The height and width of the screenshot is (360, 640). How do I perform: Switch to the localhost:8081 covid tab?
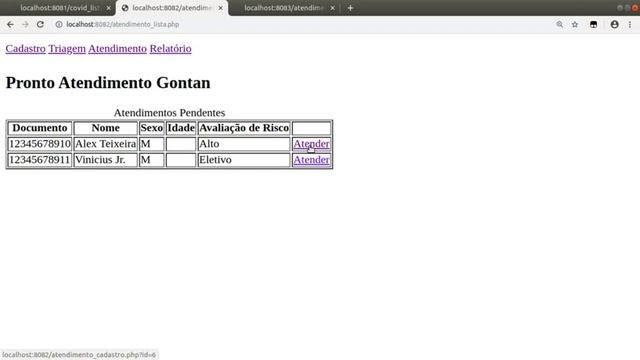click(x=60, y=8)
